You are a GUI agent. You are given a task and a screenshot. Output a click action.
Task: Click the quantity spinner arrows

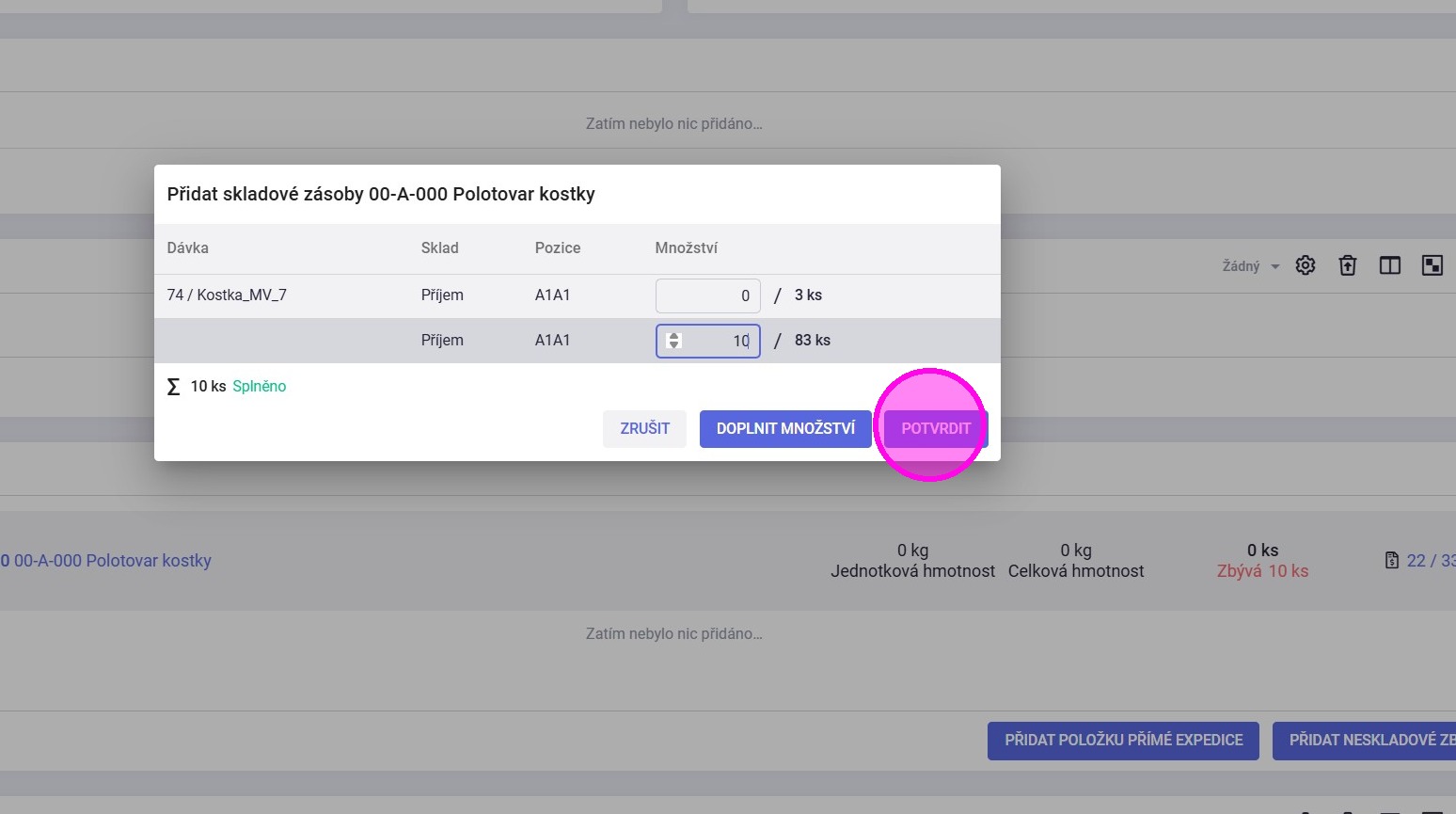(673, 341)
